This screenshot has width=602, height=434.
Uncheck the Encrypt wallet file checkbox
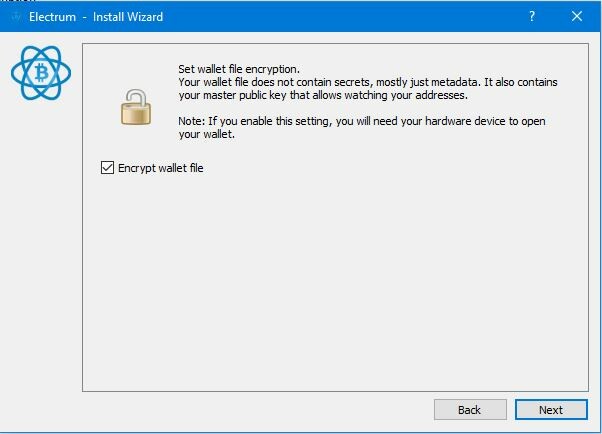click(108, 168)
